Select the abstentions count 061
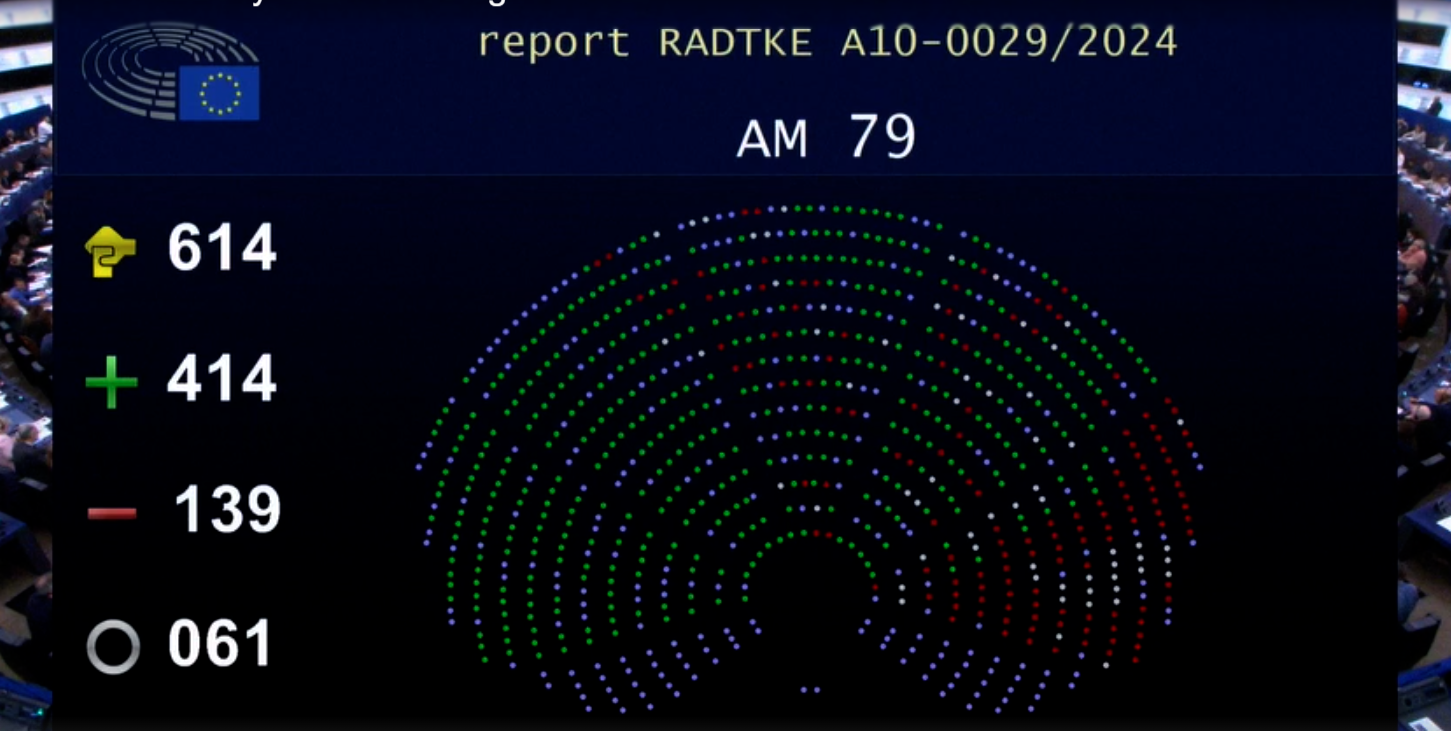The width and height of the screenshot is (1451, 731). [x=220, y=643]
